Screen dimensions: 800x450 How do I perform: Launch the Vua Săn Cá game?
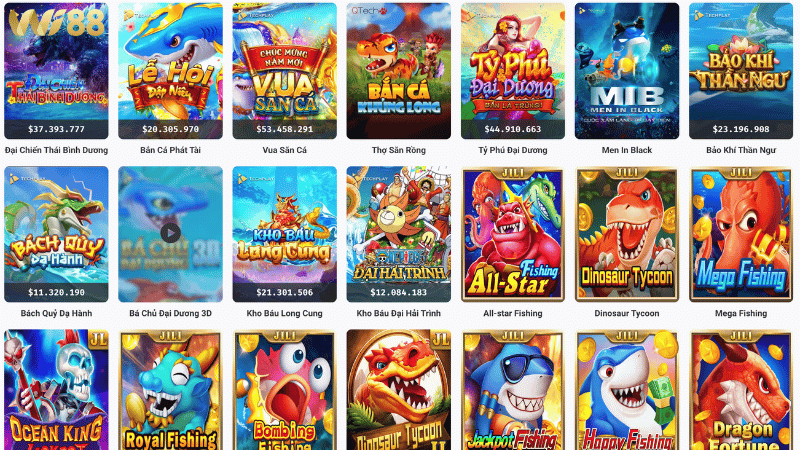285,71
